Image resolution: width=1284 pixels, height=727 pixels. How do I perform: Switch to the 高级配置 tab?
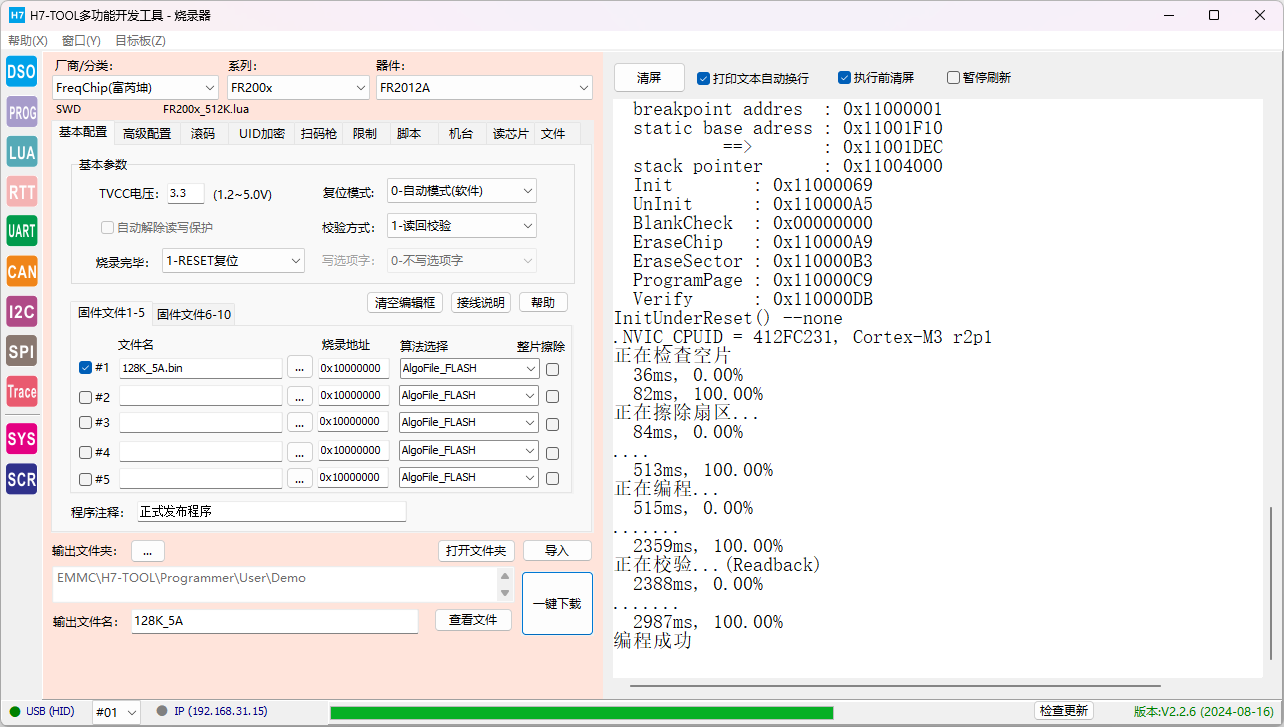click(x=147, y=133)
